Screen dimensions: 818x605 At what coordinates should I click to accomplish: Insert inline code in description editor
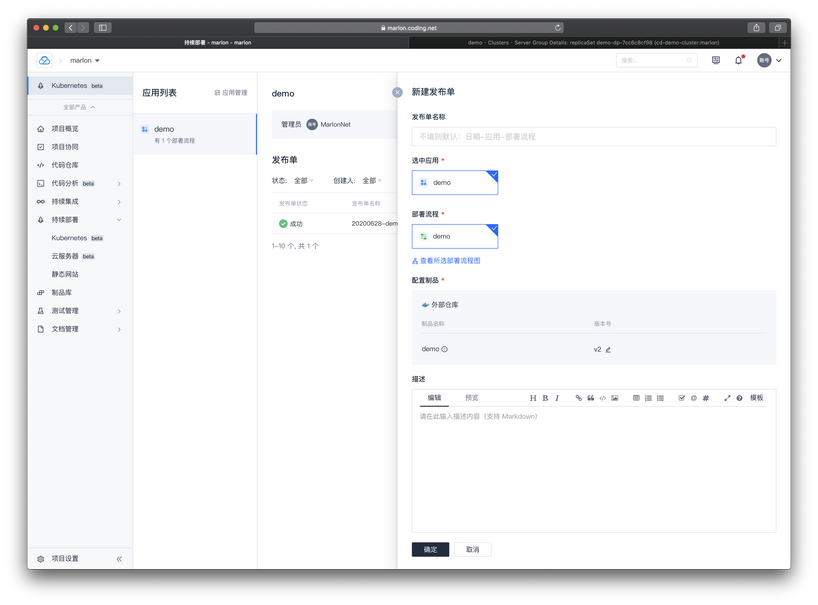click(603, 398)
